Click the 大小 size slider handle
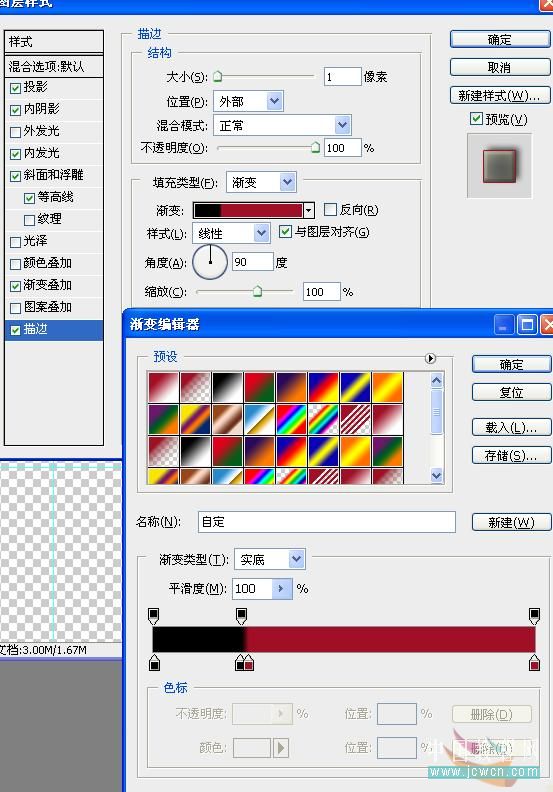553x792 pixels. pyautogui.click(x=217, y=76)
